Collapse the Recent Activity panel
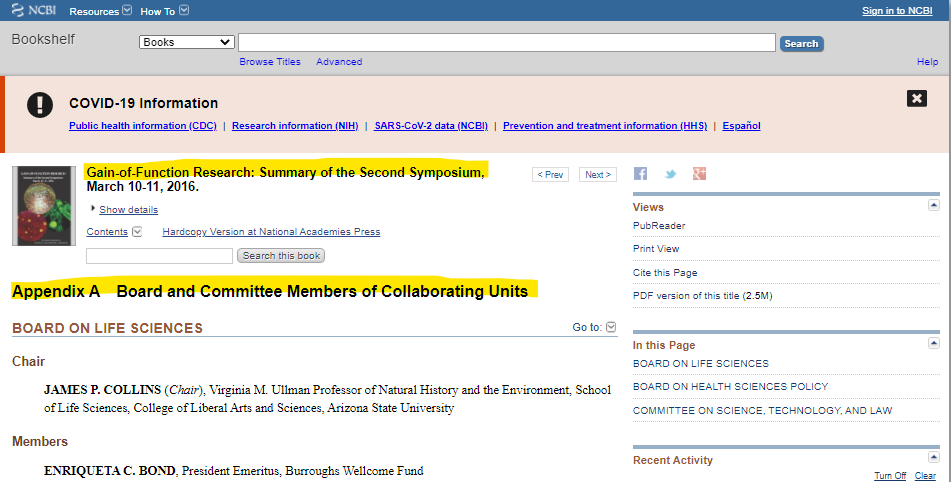 tap(933, 457)
